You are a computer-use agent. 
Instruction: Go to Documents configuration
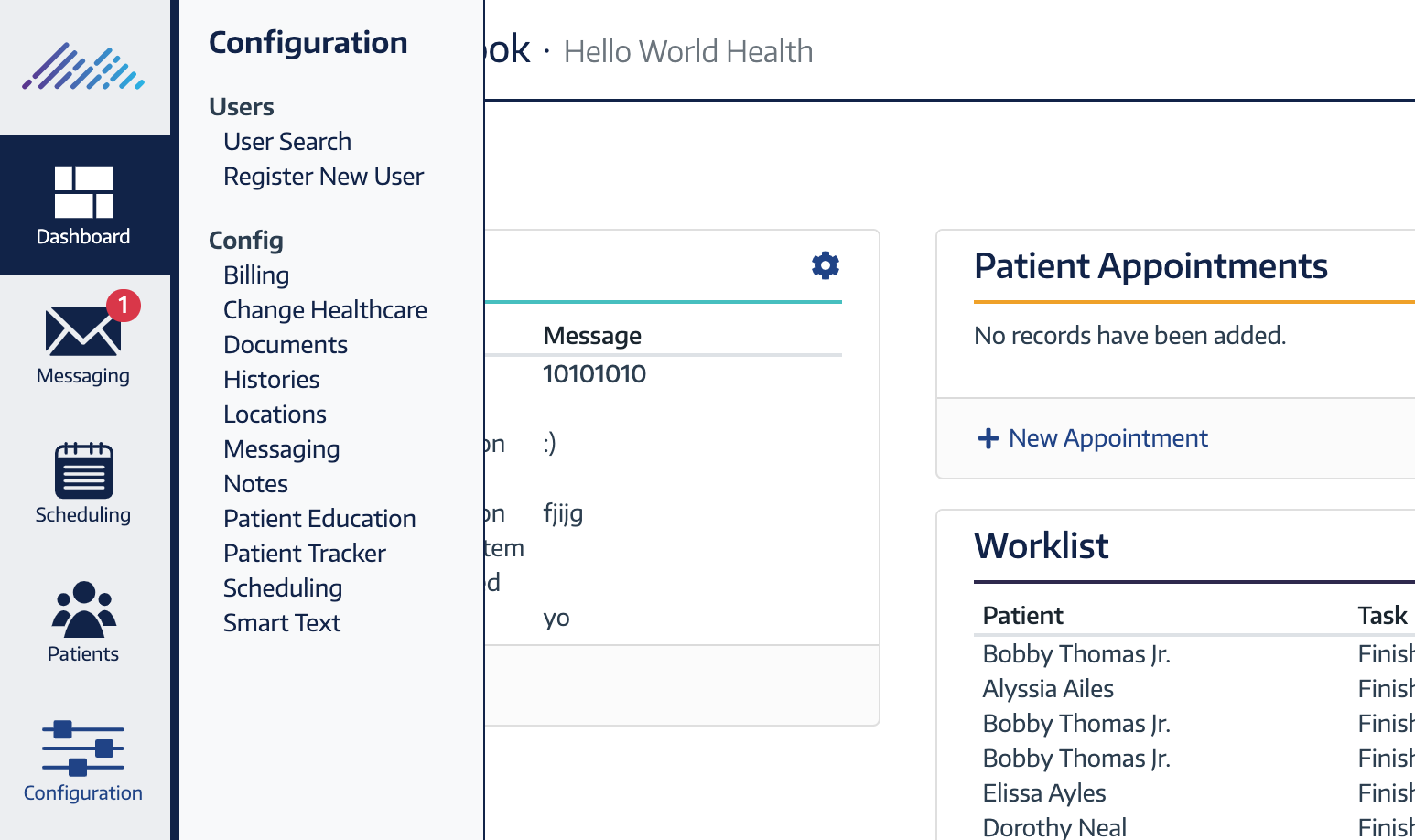pos(286,345)
